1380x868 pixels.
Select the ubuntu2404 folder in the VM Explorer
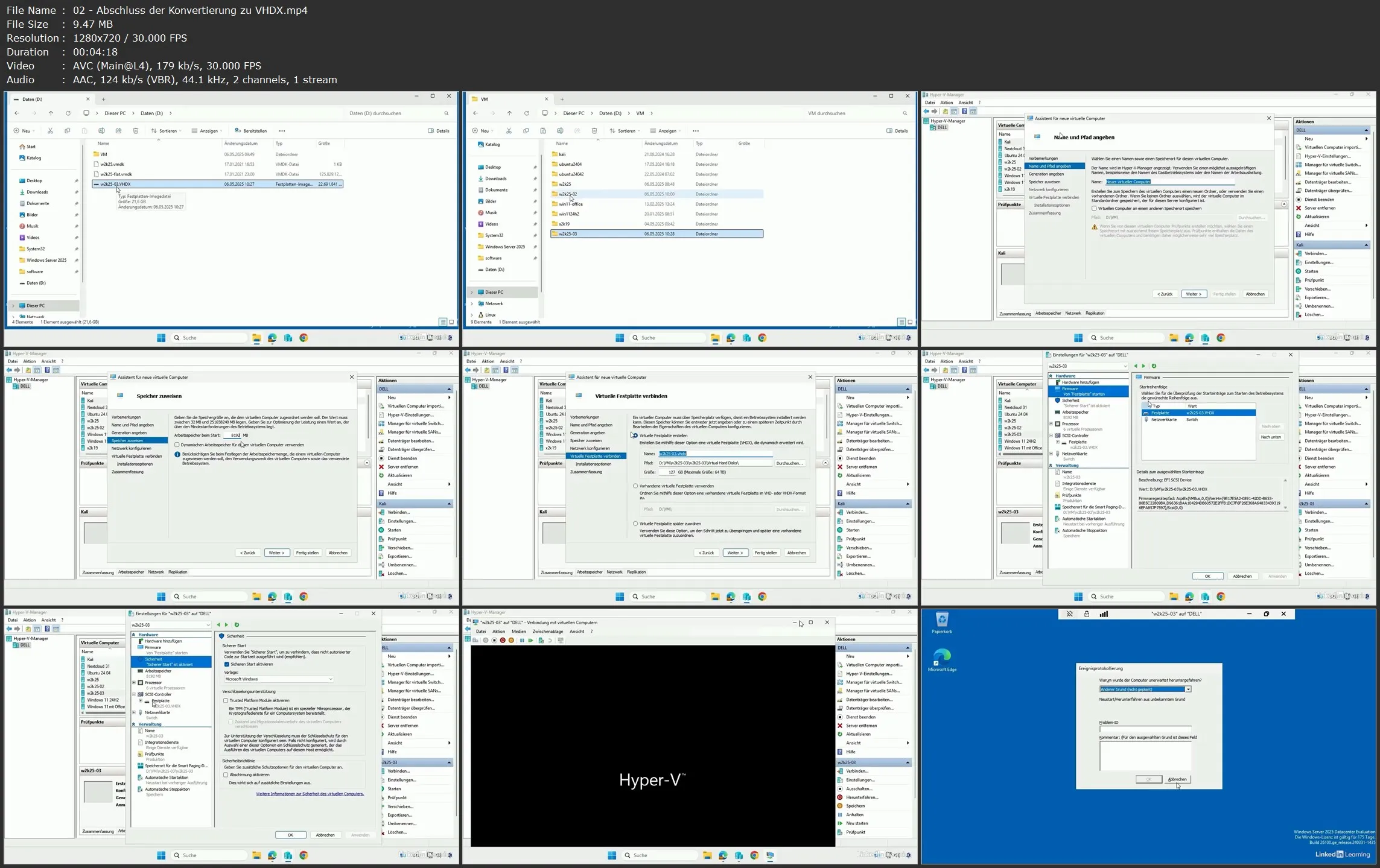[x=570, y=164]
